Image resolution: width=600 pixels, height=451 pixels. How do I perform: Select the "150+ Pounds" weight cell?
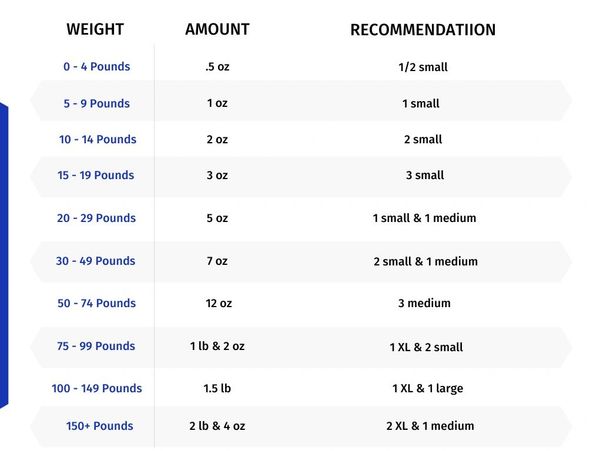[x=100, y=426]
